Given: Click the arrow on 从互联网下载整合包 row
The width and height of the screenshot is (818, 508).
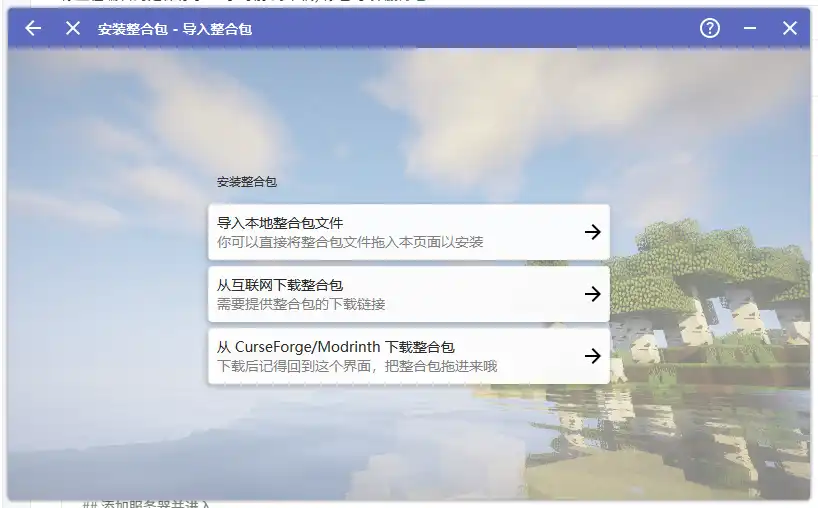Looking at the screenshot, I should click(x=593, y=294).
